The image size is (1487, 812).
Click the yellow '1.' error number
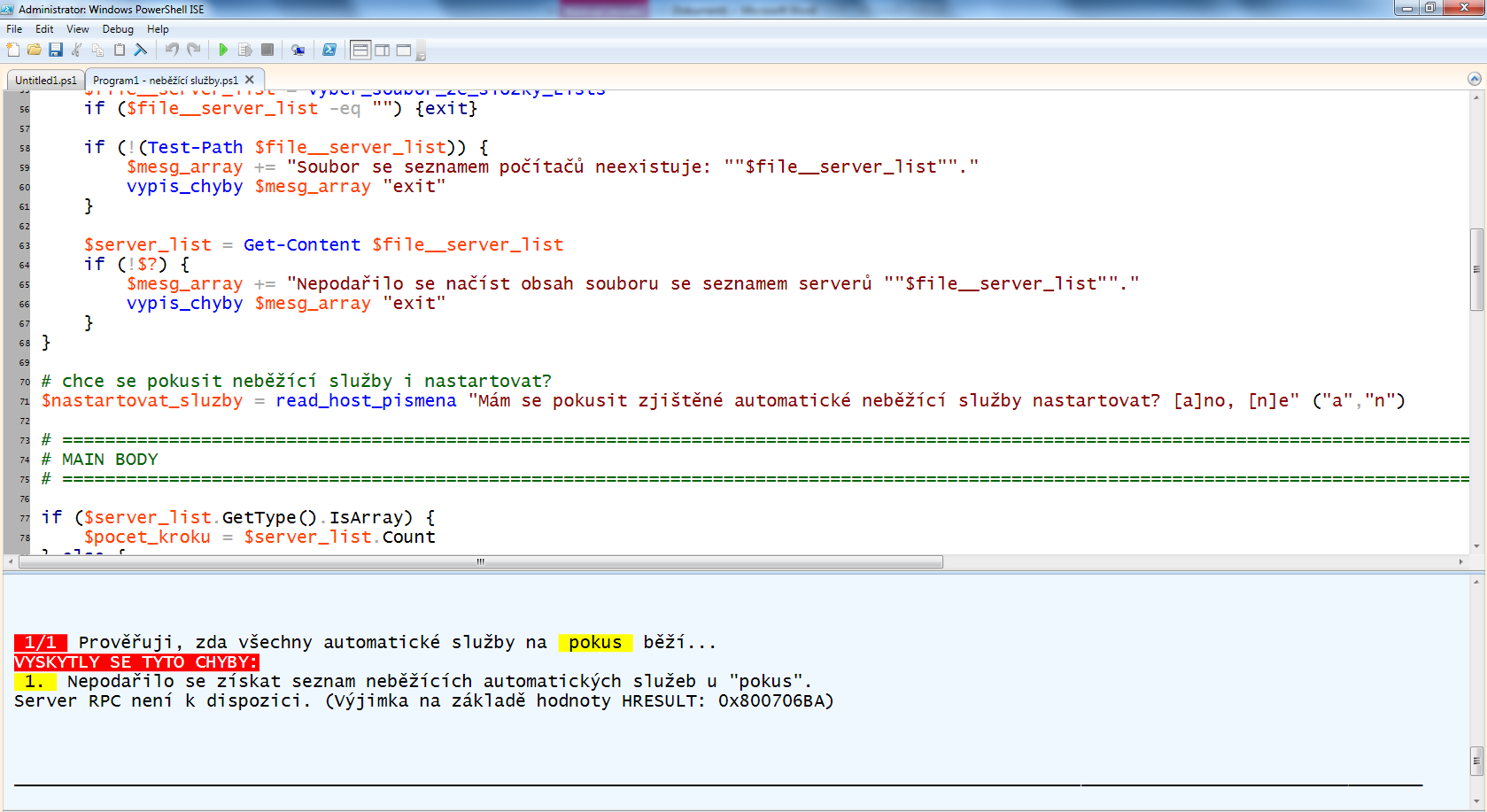pos(35,681)
